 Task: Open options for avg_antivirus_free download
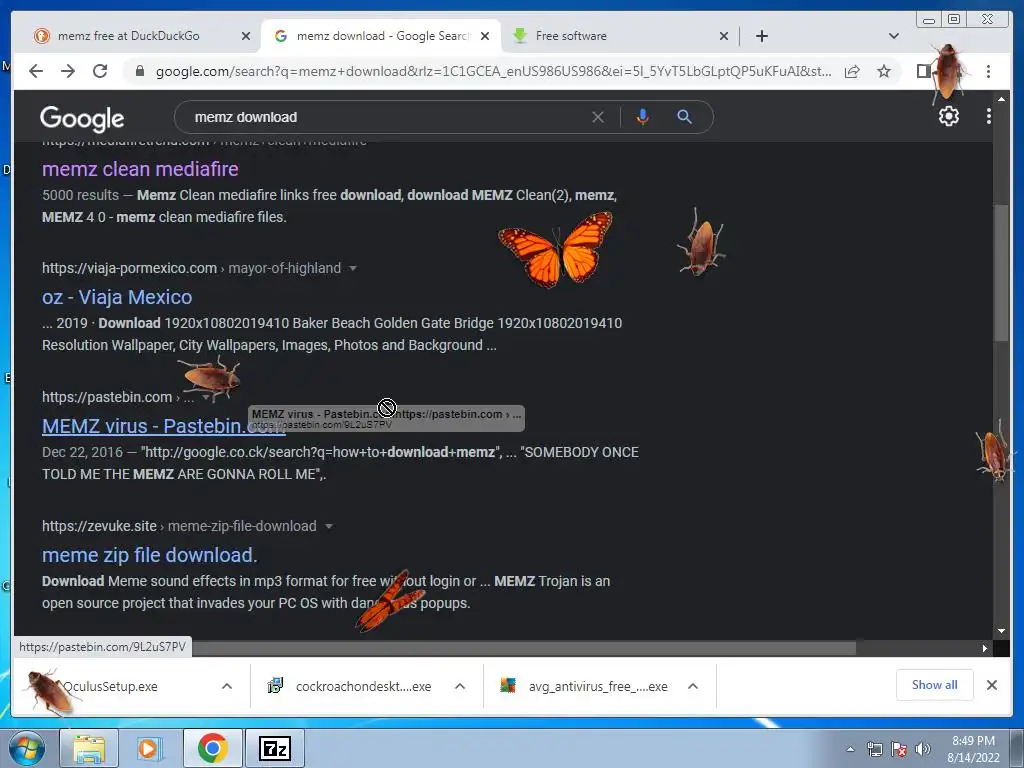[693, 686]
